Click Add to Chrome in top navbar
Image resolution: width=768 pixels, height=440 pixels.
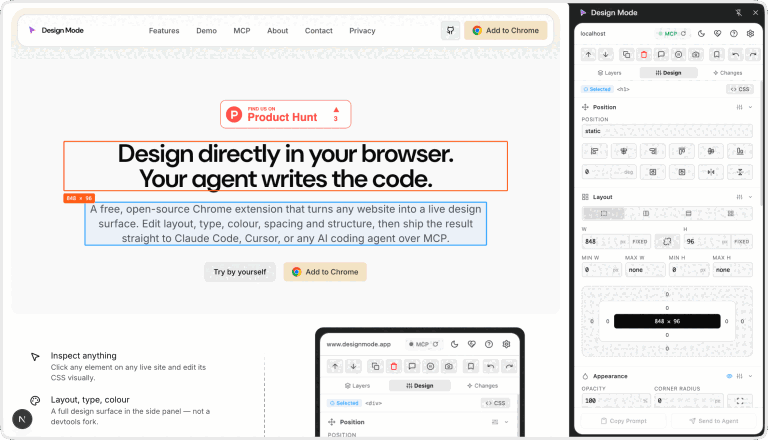[x=505, y=30]
